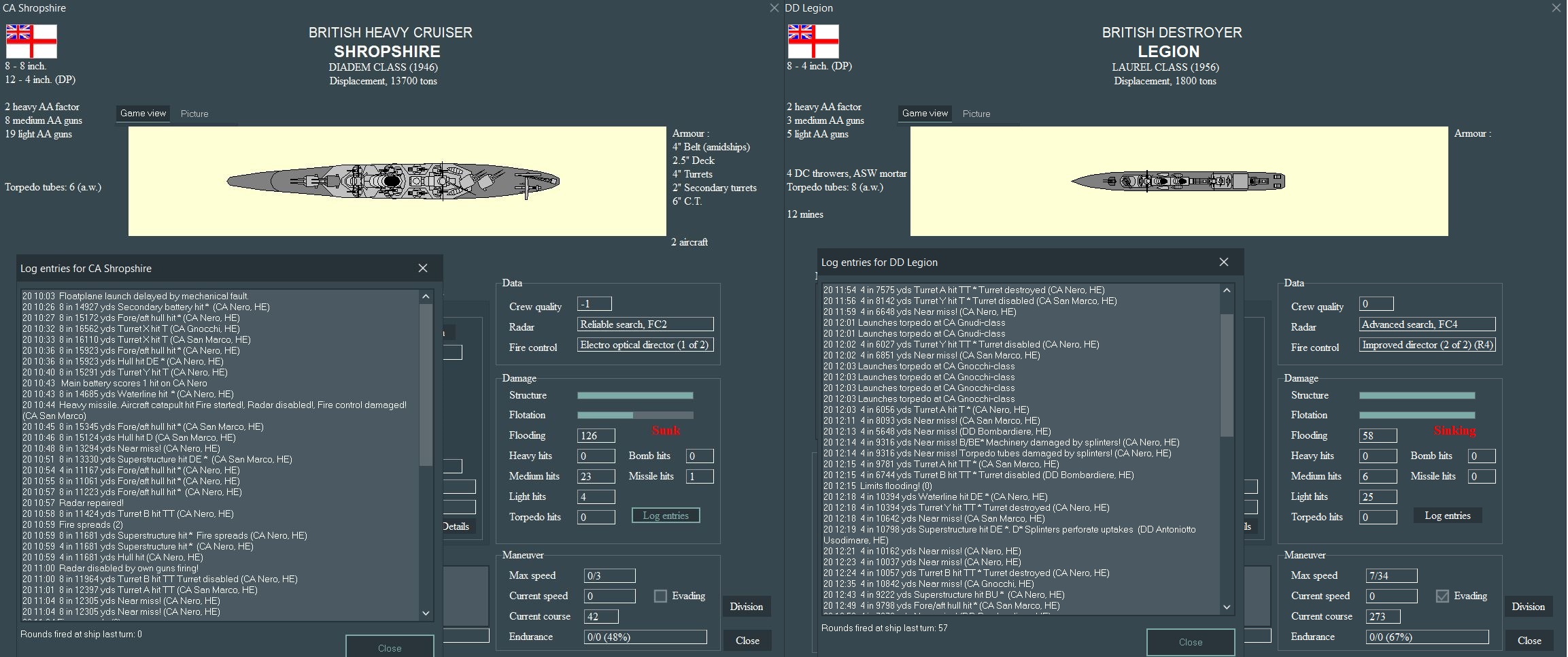Click Shropshire Medium hits value 23

coord(596,476)
